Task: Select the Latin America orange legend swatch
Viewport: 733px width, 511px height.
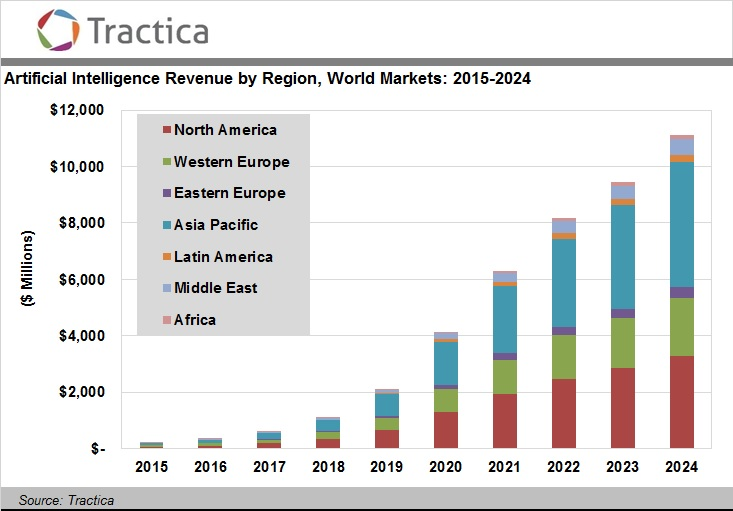Action: [x=167, y=257]
